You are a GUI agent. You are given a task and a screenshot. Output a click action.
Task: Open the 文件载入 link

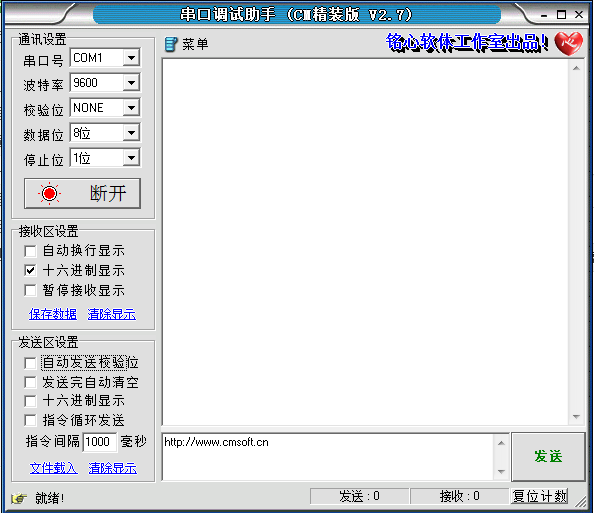click(x=53, y=468)
